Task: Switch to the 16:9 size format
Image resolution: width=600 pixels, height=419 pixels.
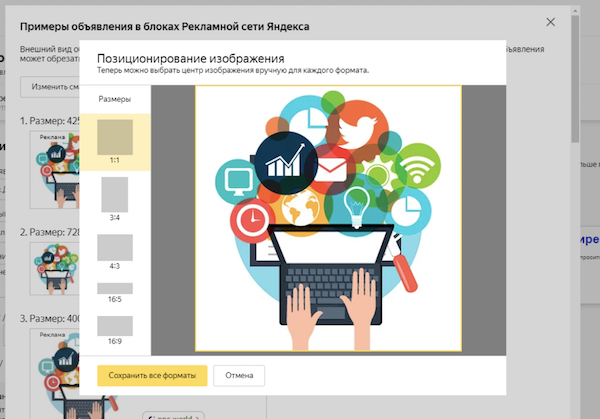Action: click(115, 330)
